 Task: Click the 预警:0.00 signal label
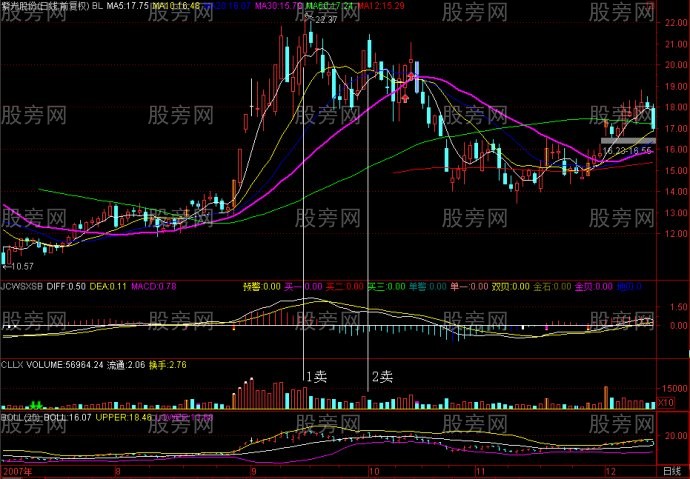pyautogui.click(x=261, y=287)
